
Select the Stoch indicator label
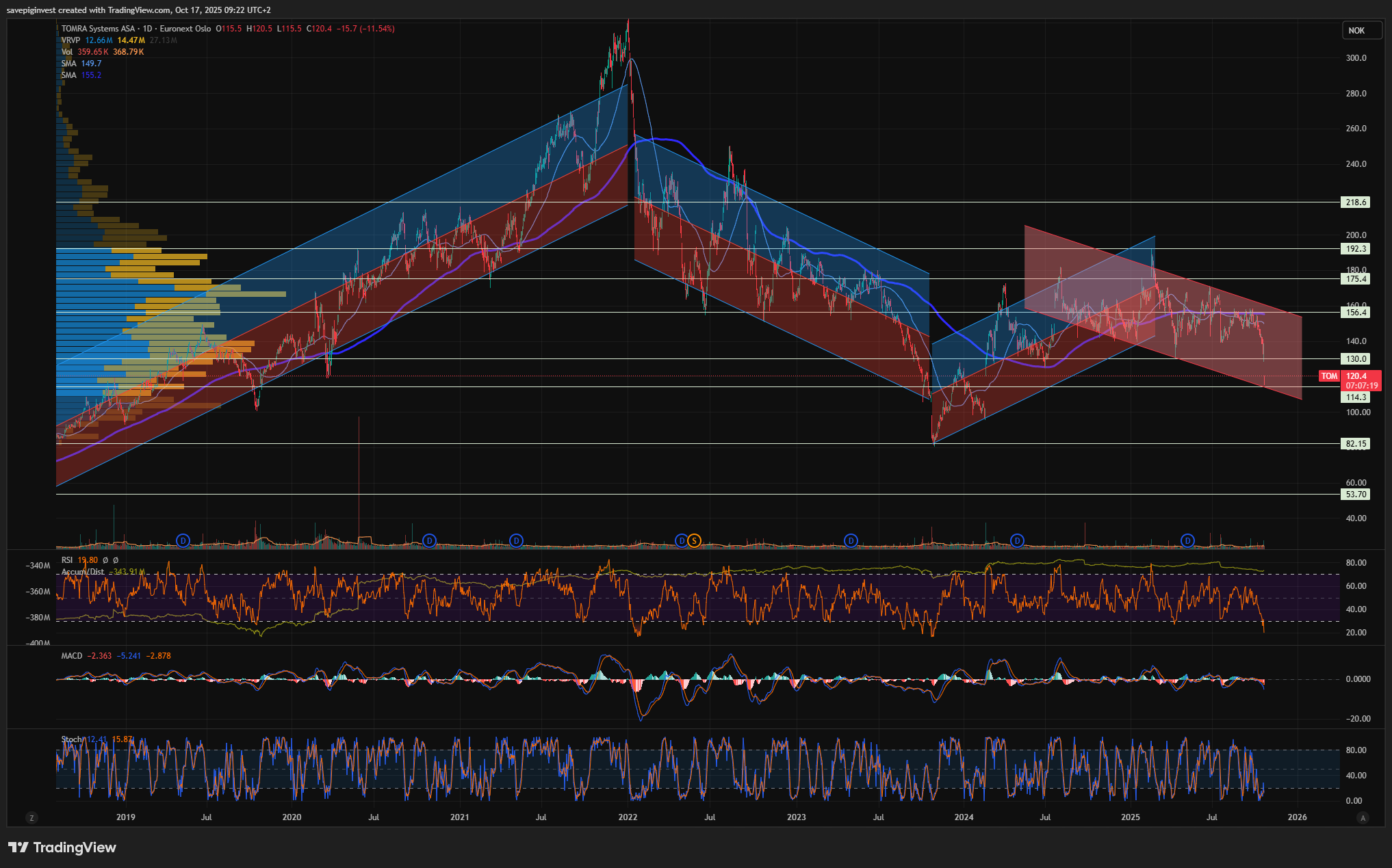[71, 739]
